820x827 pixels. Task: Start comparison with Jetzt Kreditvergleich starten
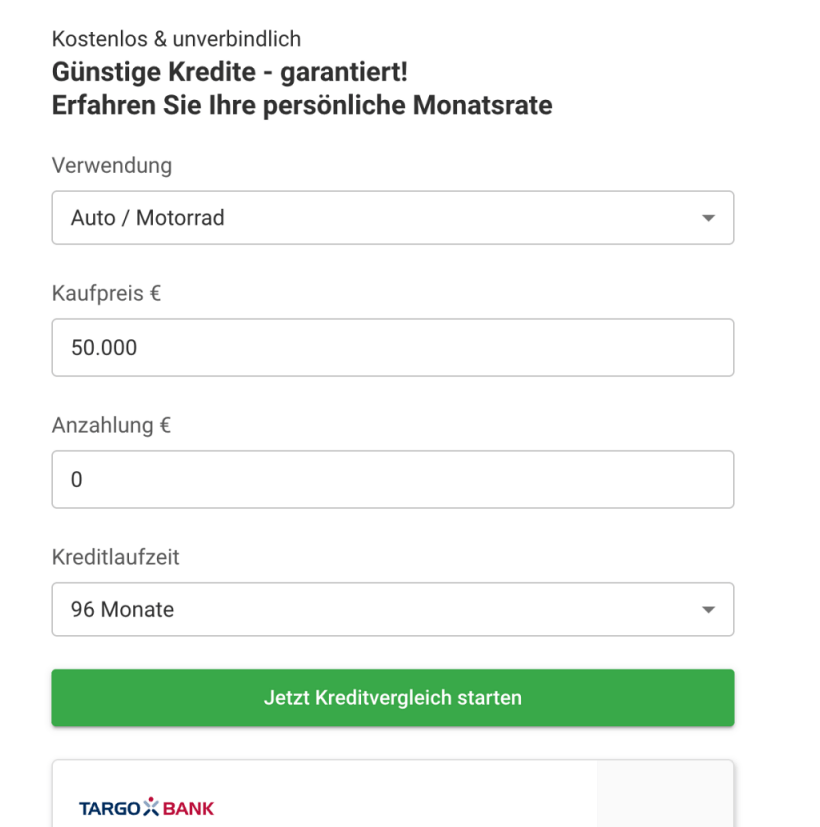pos(393,698)
